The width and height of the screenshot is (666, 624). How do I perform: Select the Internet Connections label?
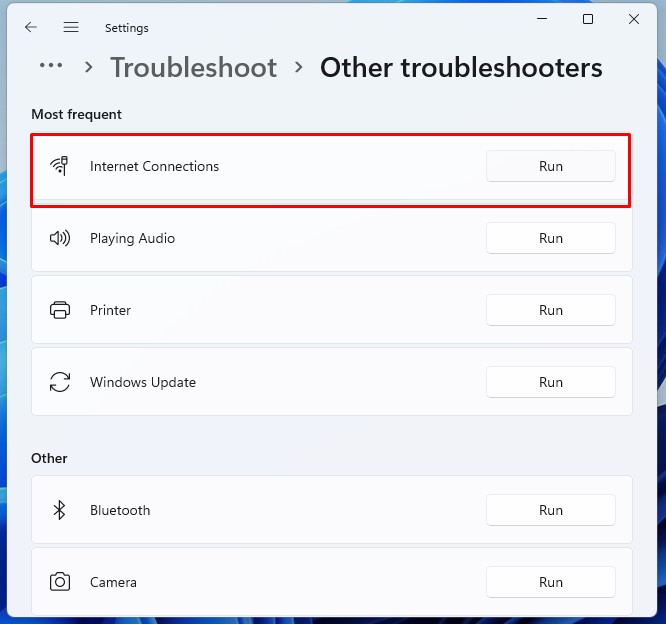[x=154, y=166]
